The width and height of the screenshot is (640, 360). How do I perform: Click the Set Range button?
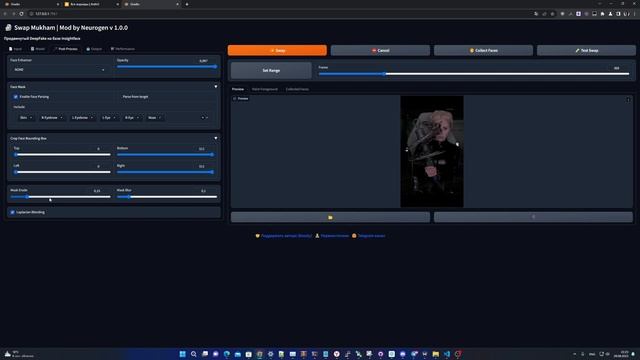pyautogui.click(x=271, y=71)
